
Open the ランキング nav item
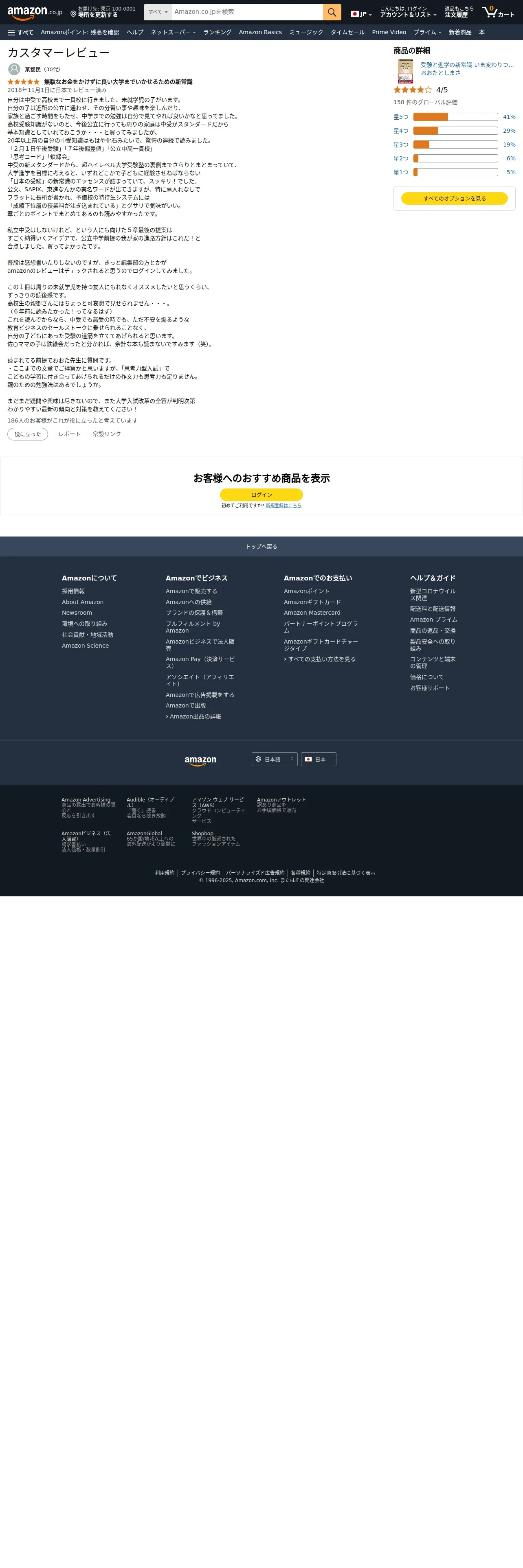[x=218, y=32]
